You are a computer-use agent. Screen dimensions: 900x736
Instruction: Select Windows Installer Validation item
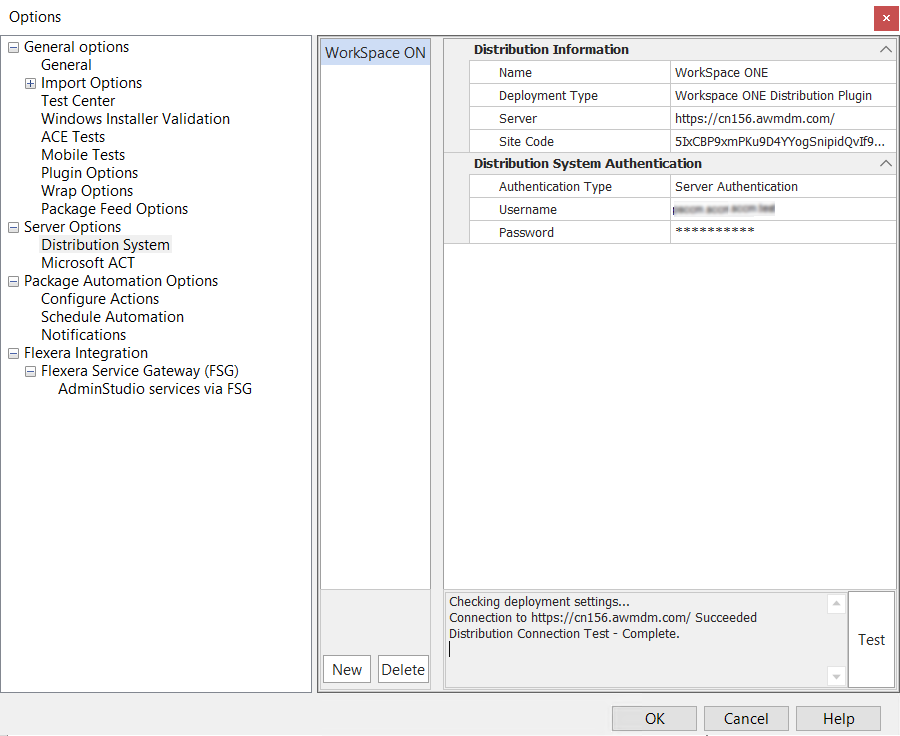tap(135, 119)
